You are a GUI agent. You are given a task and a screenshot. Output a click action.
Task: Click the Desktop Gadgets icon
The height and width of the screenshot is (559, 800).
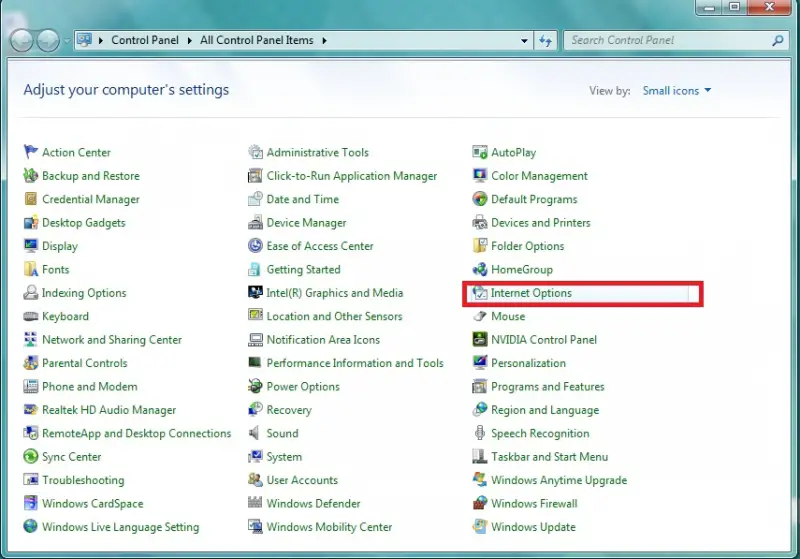coord(31,222)
